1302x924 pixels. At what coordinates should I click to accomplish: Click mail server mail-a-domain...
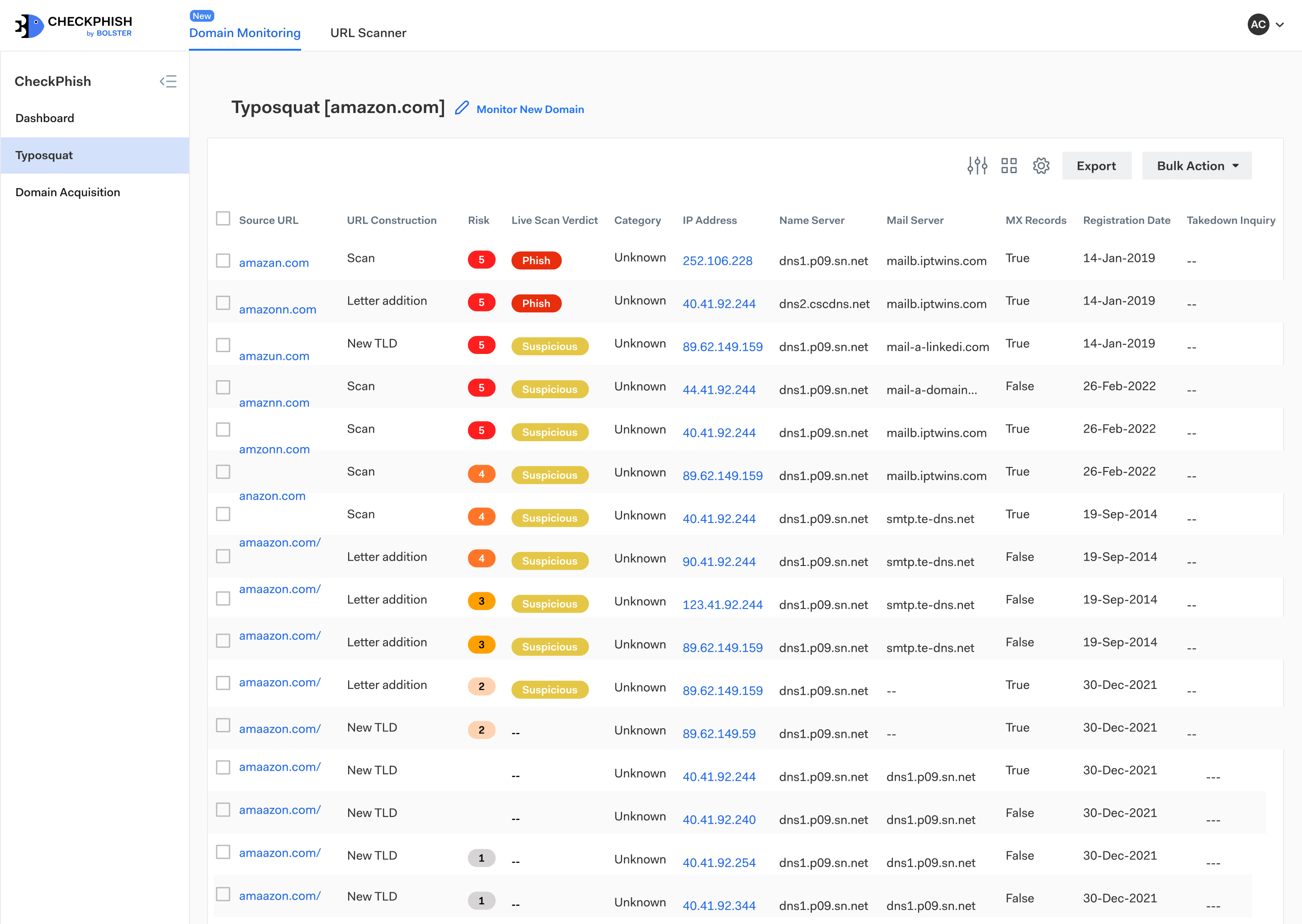(932, 390)
